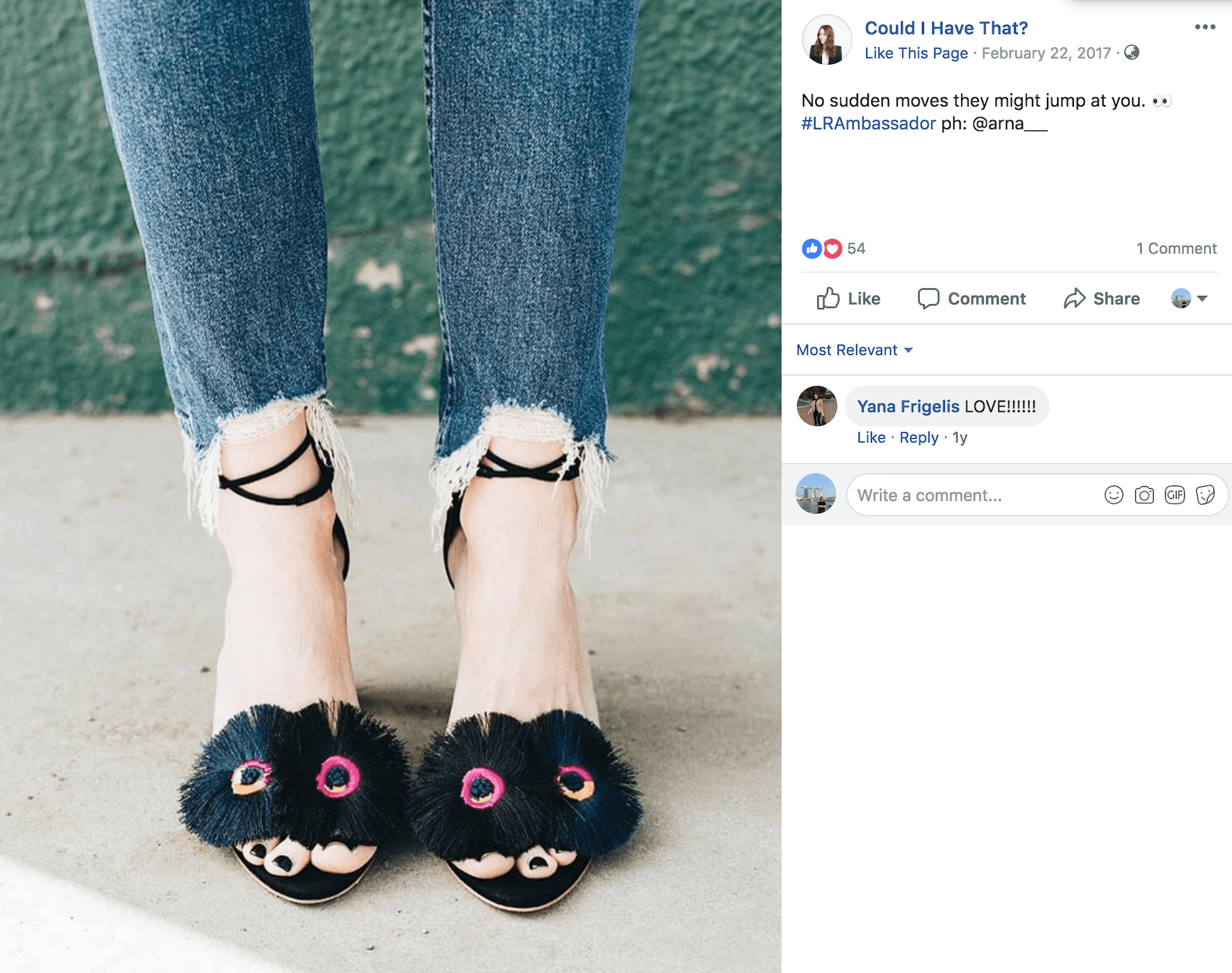Open the GIF picker icon

point(1175,495)
